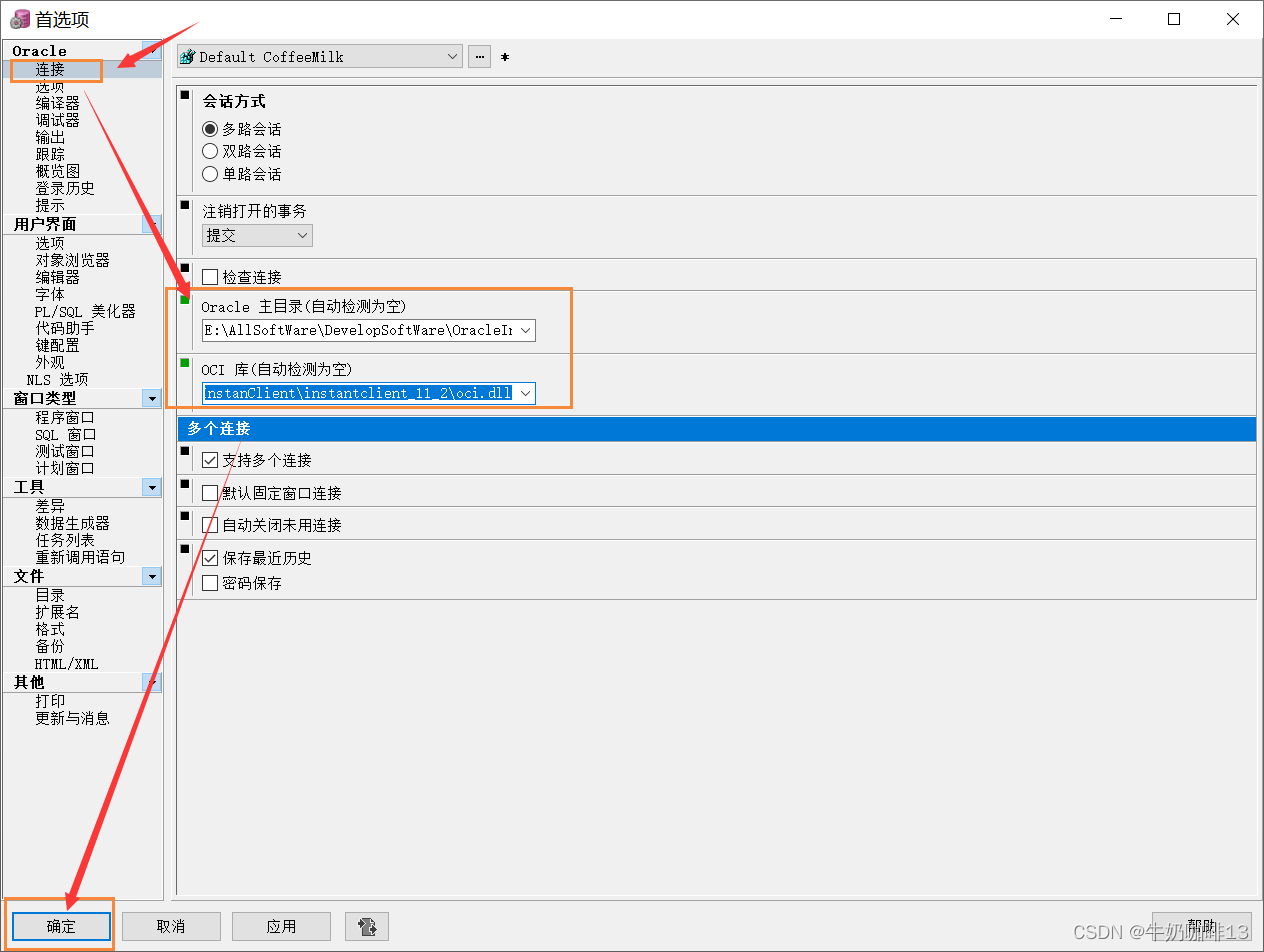Click the square marker beside 支持多个连接
Image resolution: width=1264 pixels, height=952 pixels.
pyautogui.click(x=183, y=450)
